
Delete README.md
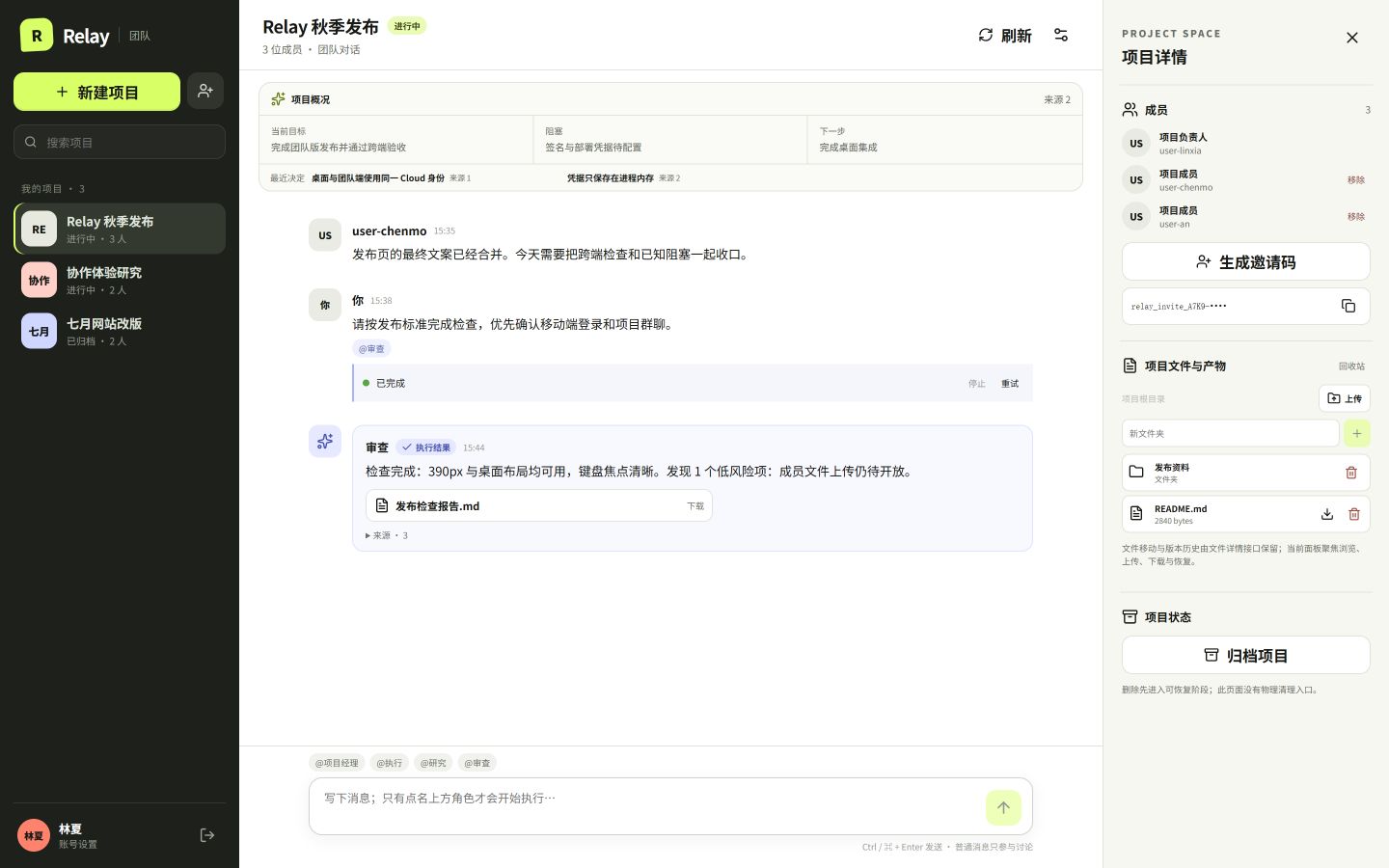1354,514
